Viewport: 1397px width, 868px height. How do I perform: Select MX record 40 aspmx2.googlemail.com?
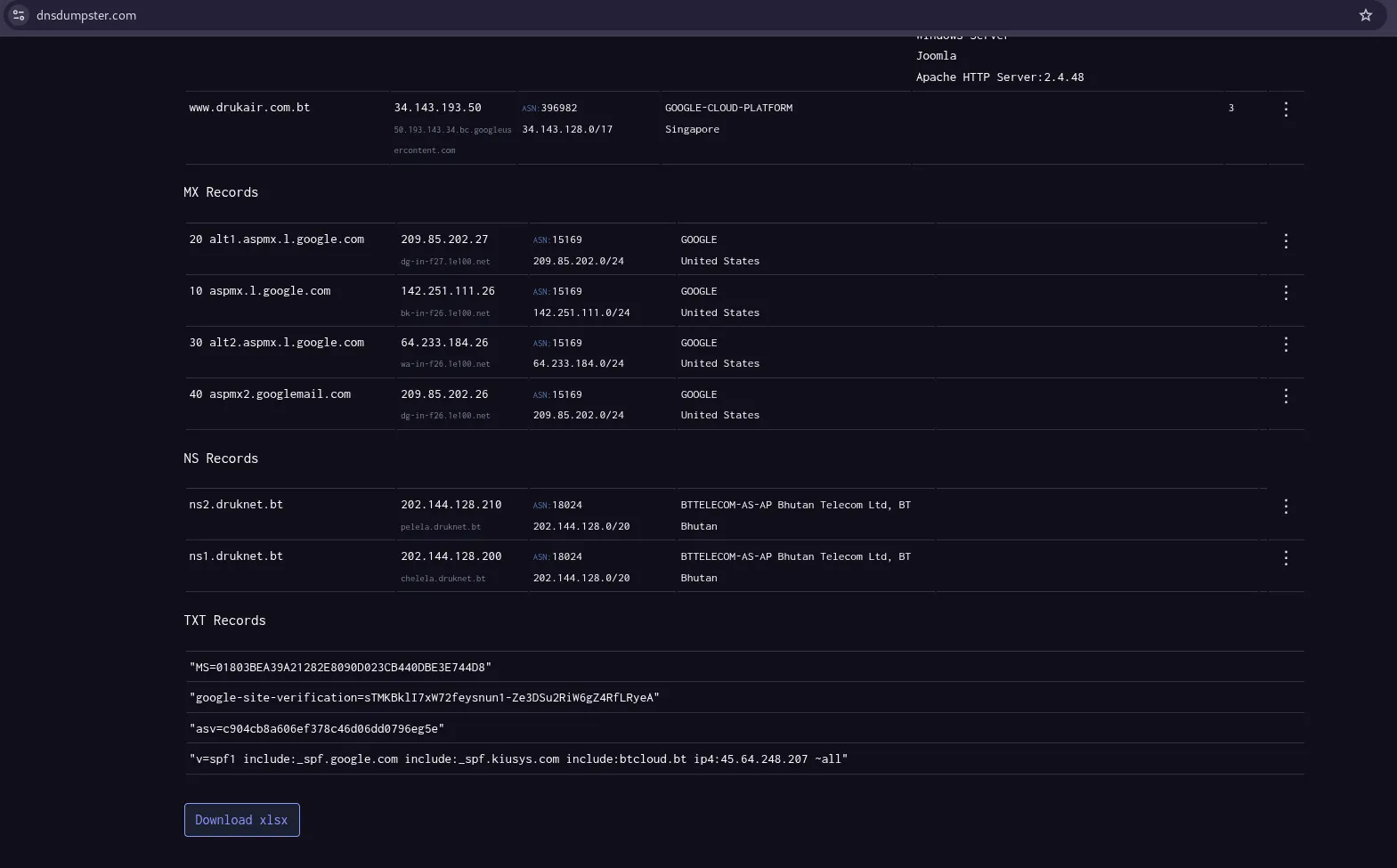point(270,394)
